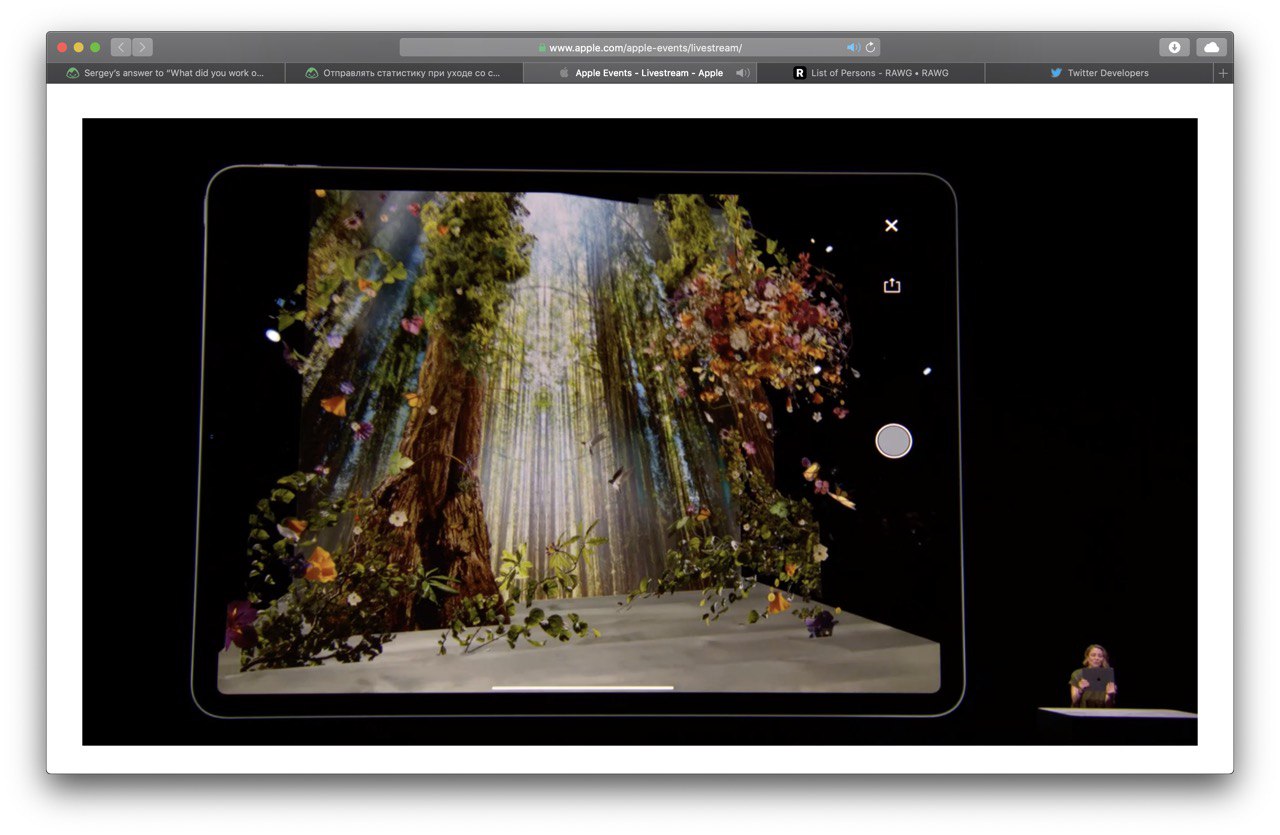Click the green padlock in address bar
The height and width of the screenshot is (835, 1280).
coord(542,47)
